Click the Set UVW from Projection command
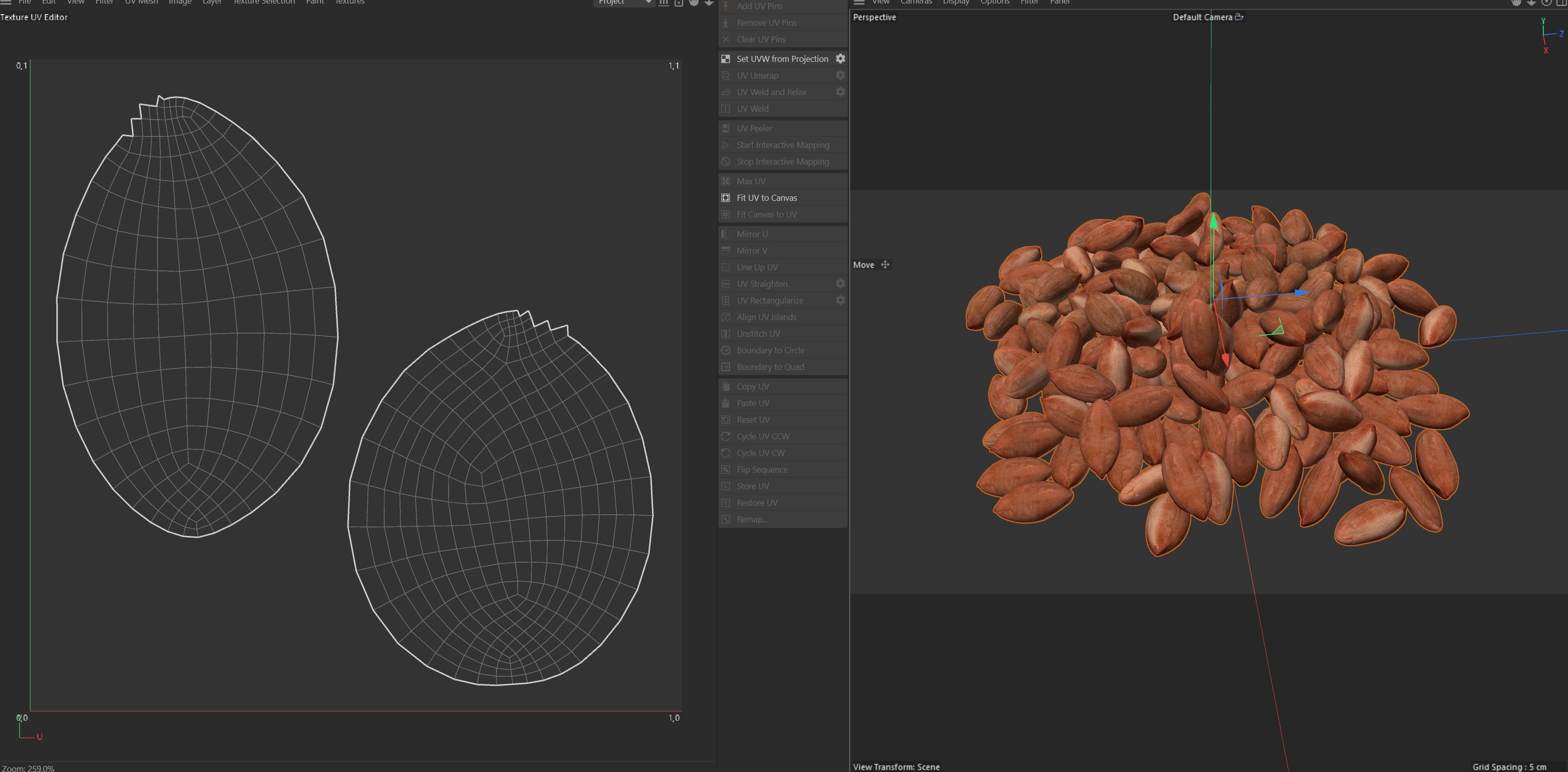 782,59
